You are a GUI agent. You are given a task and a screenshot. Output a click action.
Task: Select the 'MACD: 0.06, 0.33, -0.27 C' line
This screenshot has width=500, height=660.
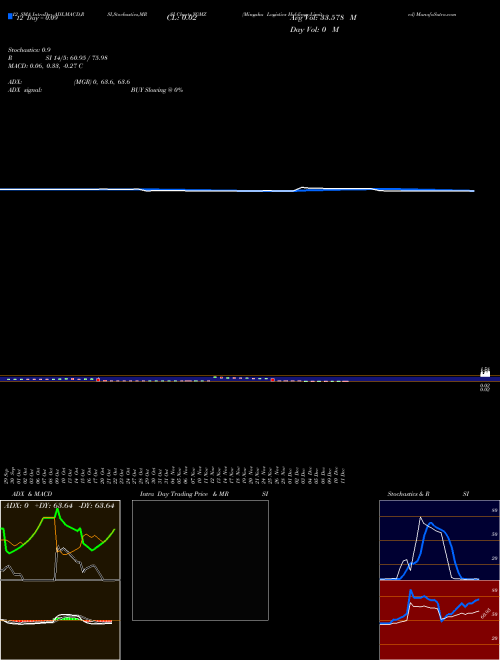point(45,66)
